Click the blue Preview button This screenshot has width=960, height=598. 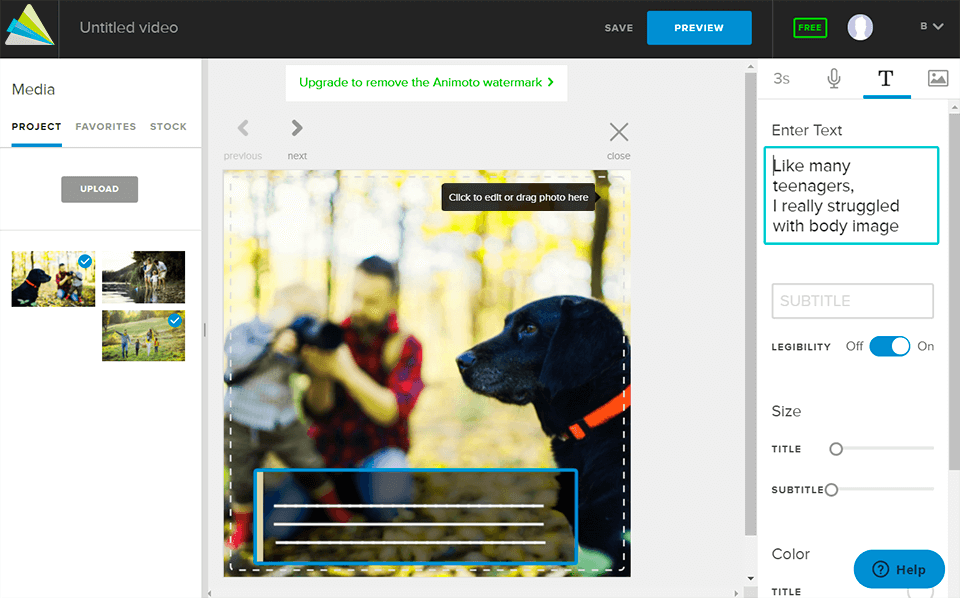pos(698,28)
